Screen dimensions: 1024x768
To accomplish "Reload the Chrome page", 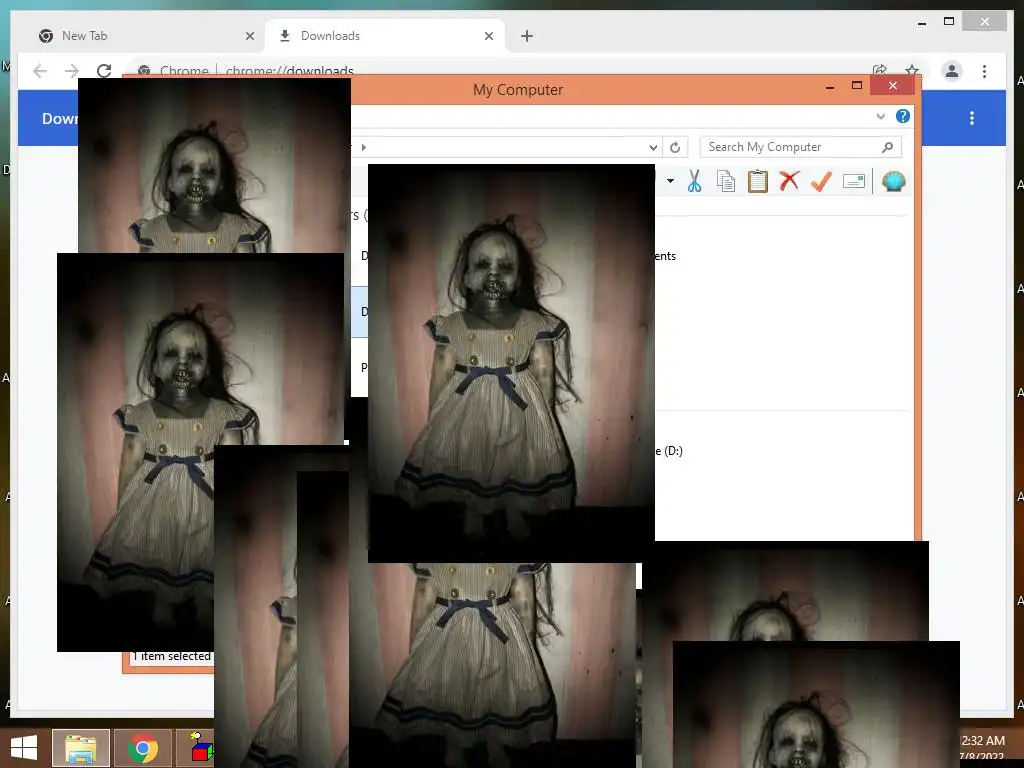I will (104, 71).
